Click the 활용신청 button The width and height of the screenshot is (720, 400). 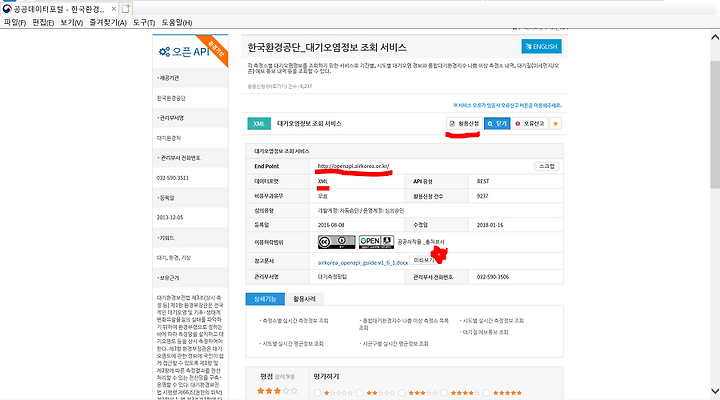464,124
